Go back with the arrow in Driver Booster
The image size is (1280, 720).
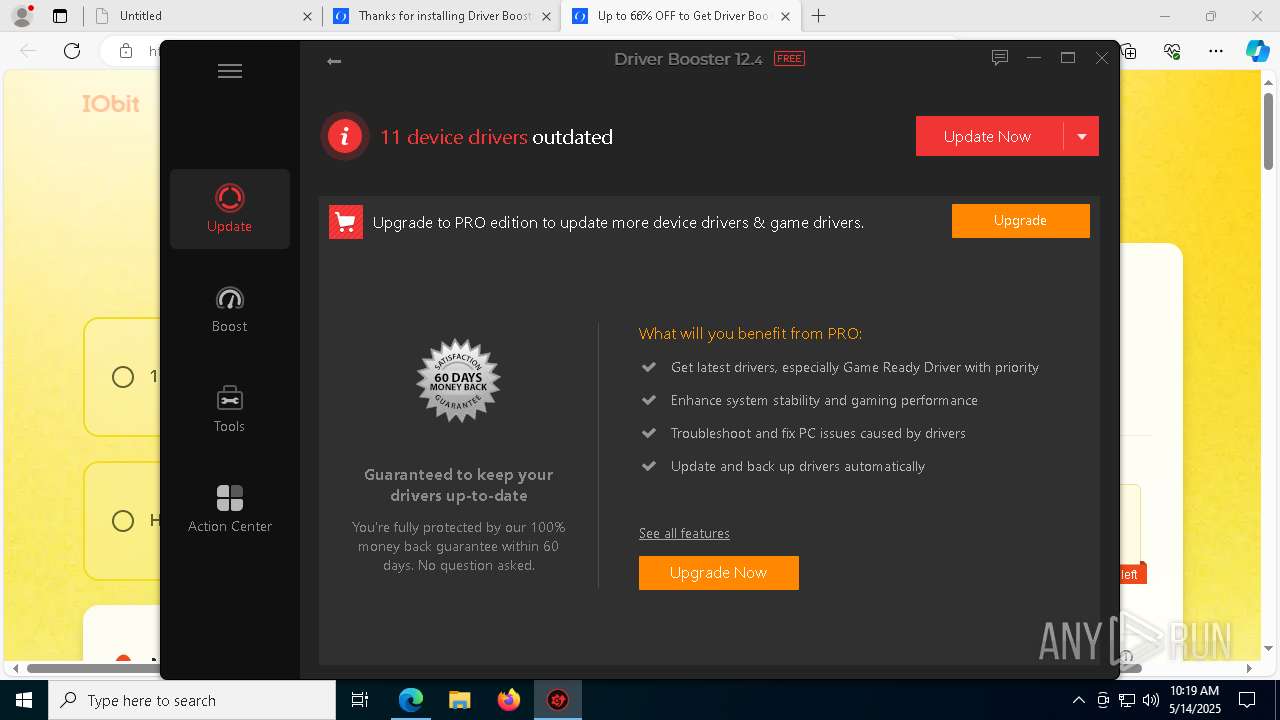(x=334, y=61)
